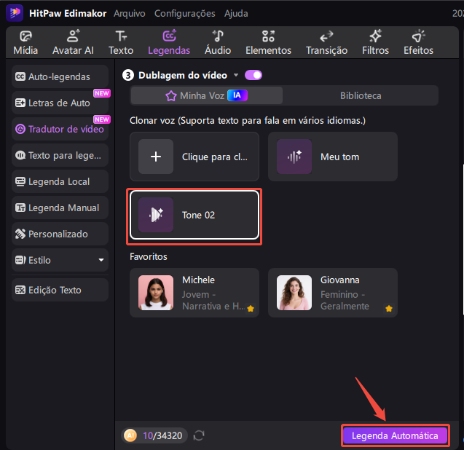Select Legenda Manual in sidebar
Image resolution: width=464 pixels, height=450 pixels.
click(60, 208)
